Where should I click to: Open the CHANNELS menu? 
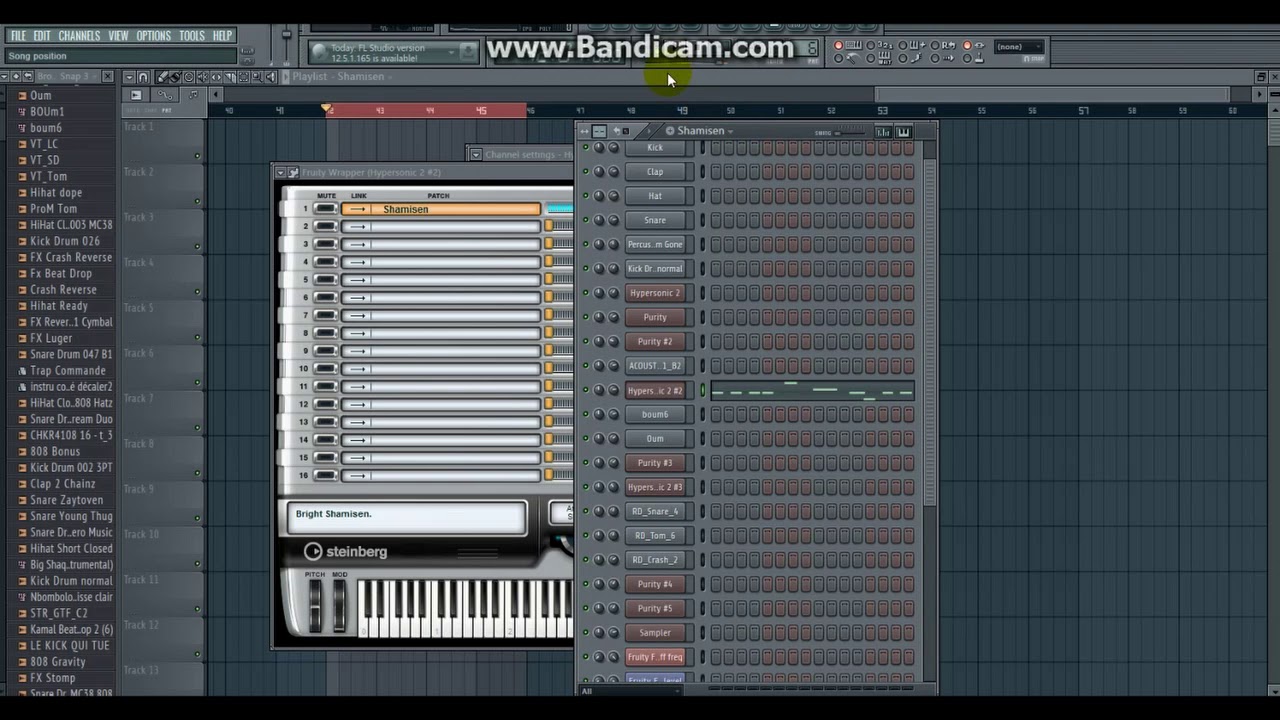tap(79, 36)
